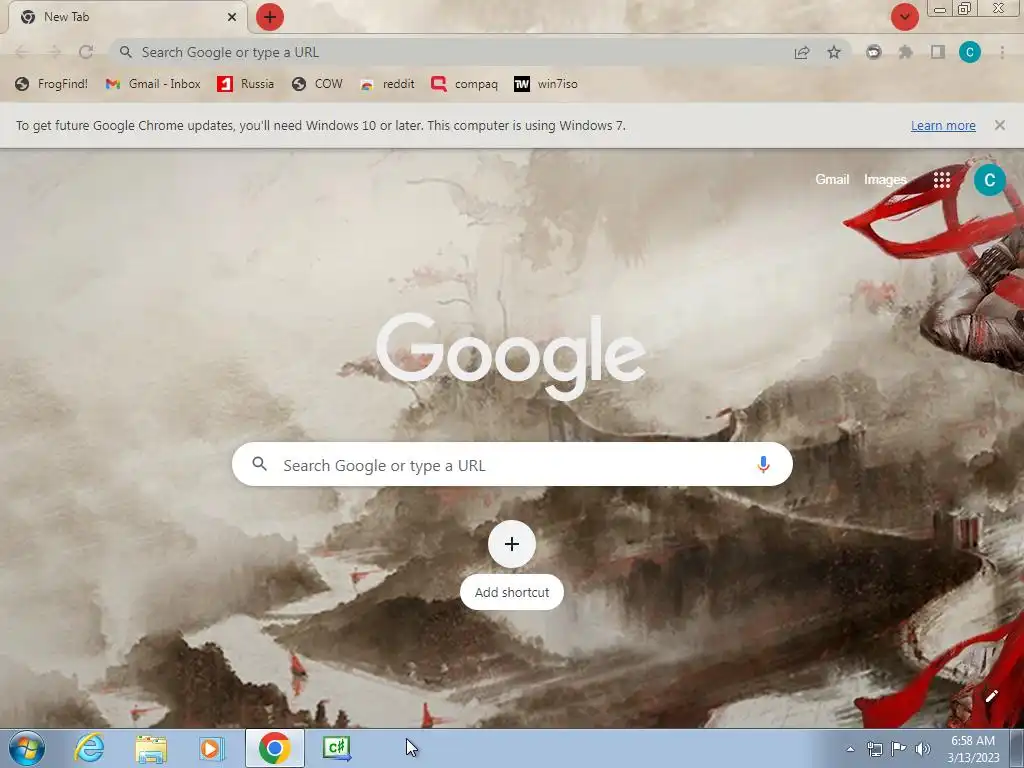1024x768 pixels.
Task: Close the New Tab tab
Action: click(x=232, y=17)
